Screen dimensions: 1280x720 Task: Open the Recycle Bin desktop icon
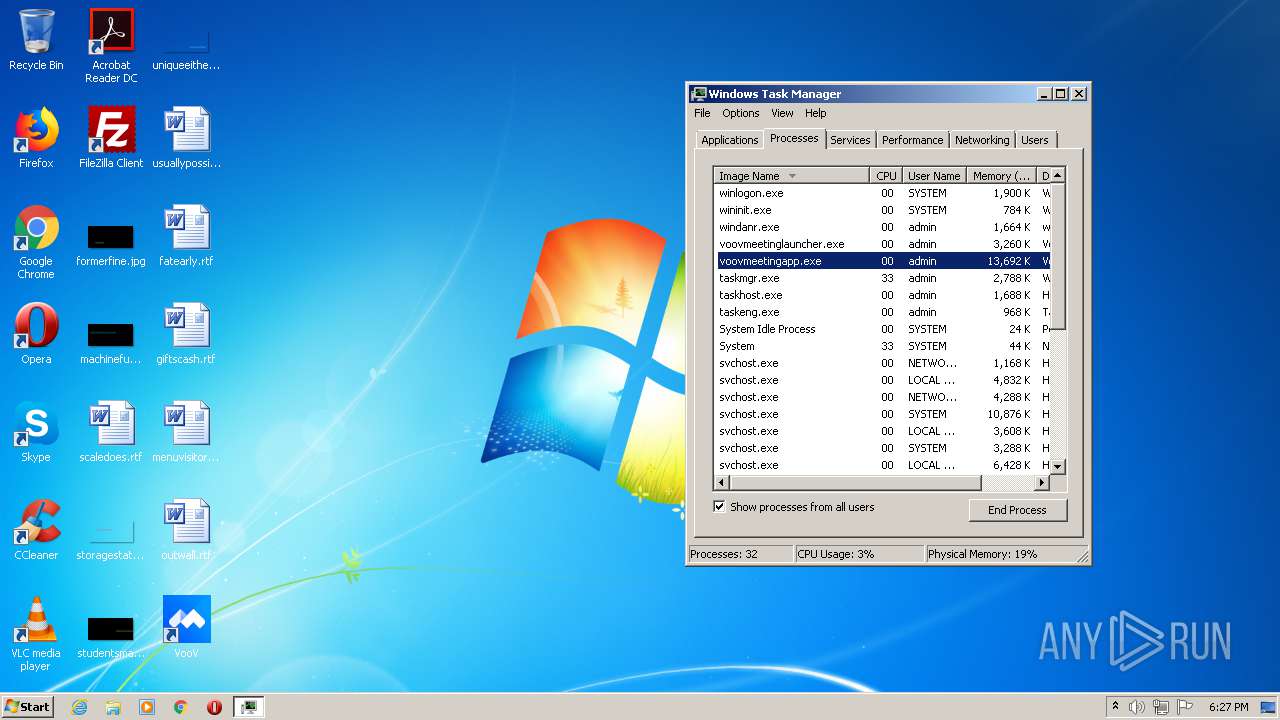point(36,40)
